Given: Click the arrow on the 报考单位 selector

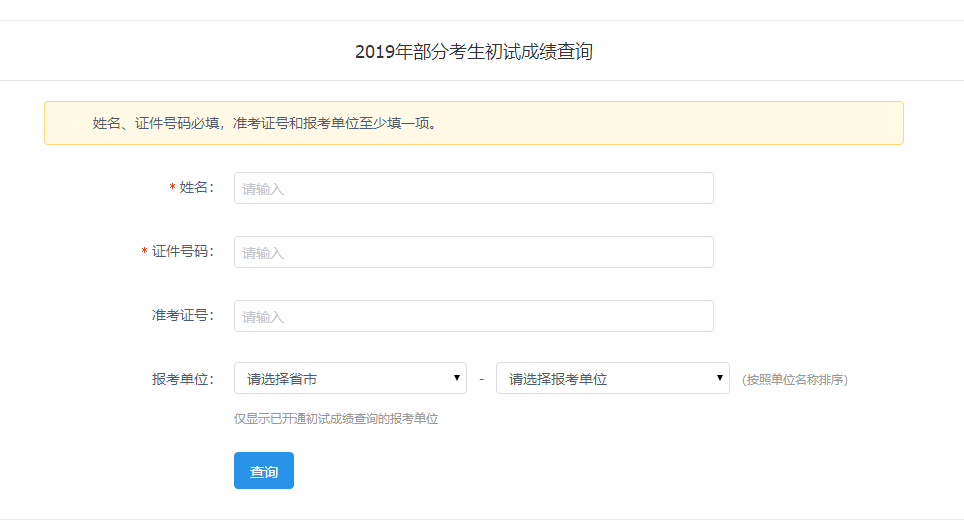Looking at the screenshot, I should (x=720, y=378).
